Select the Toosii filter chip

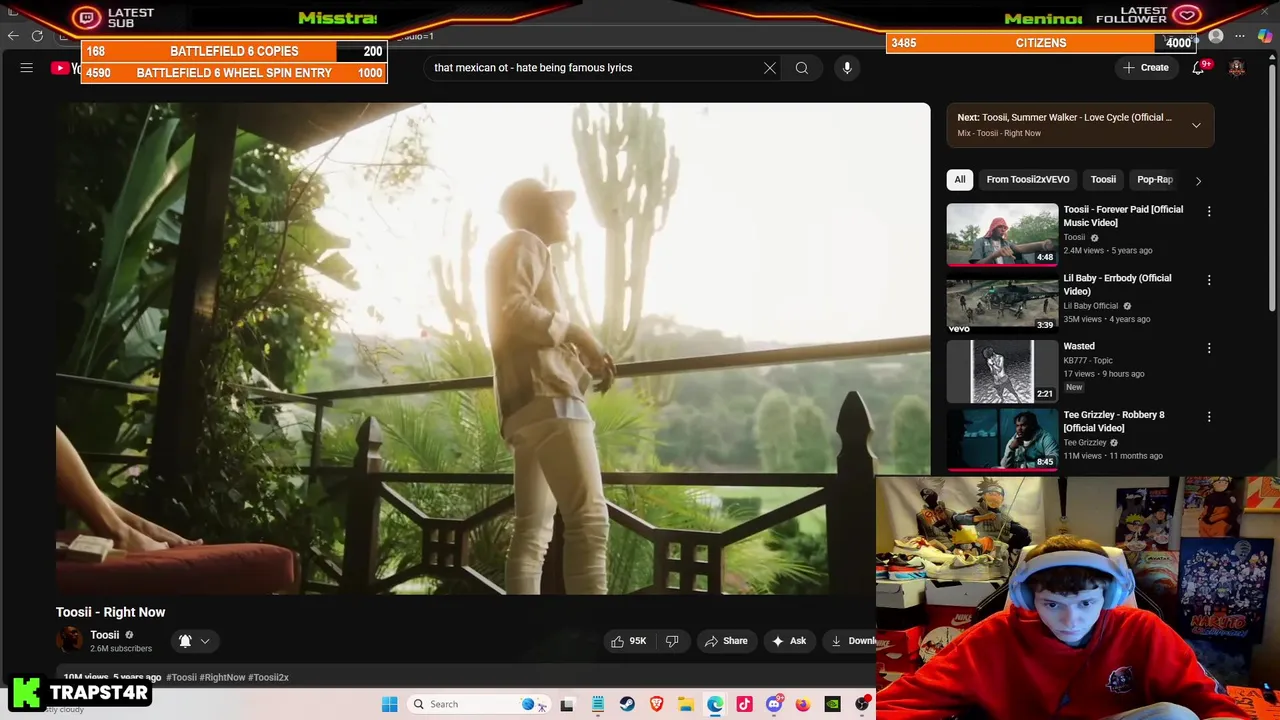tap(1103, 180)
